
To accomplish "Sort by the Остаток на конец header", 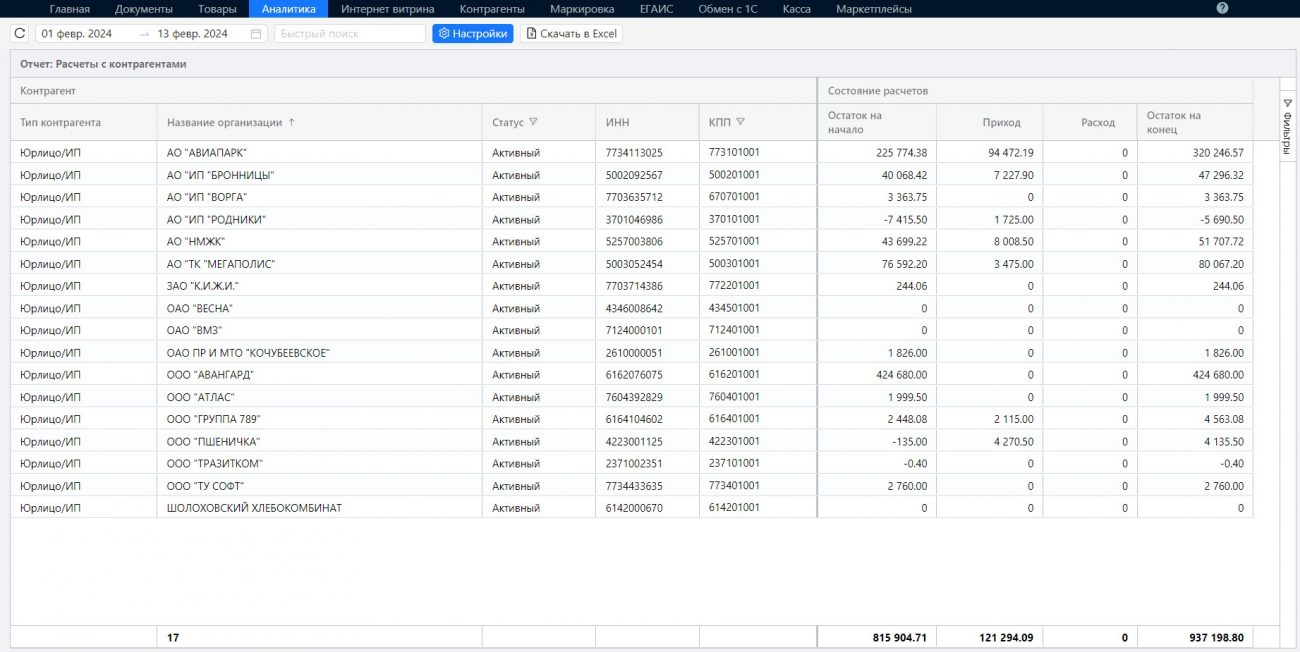I will coord(1174,122).
